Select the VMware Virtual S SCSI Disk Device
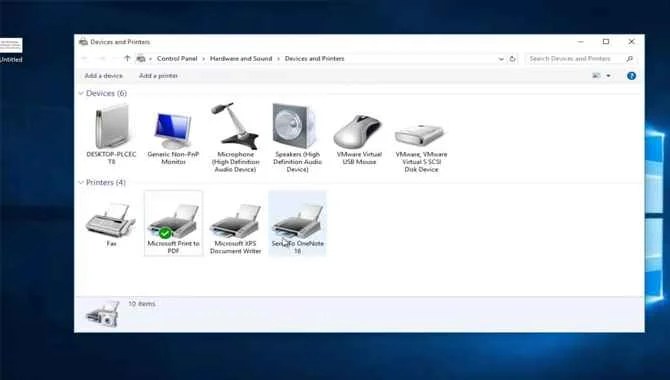The image size is (670, 380). (421, 148)
